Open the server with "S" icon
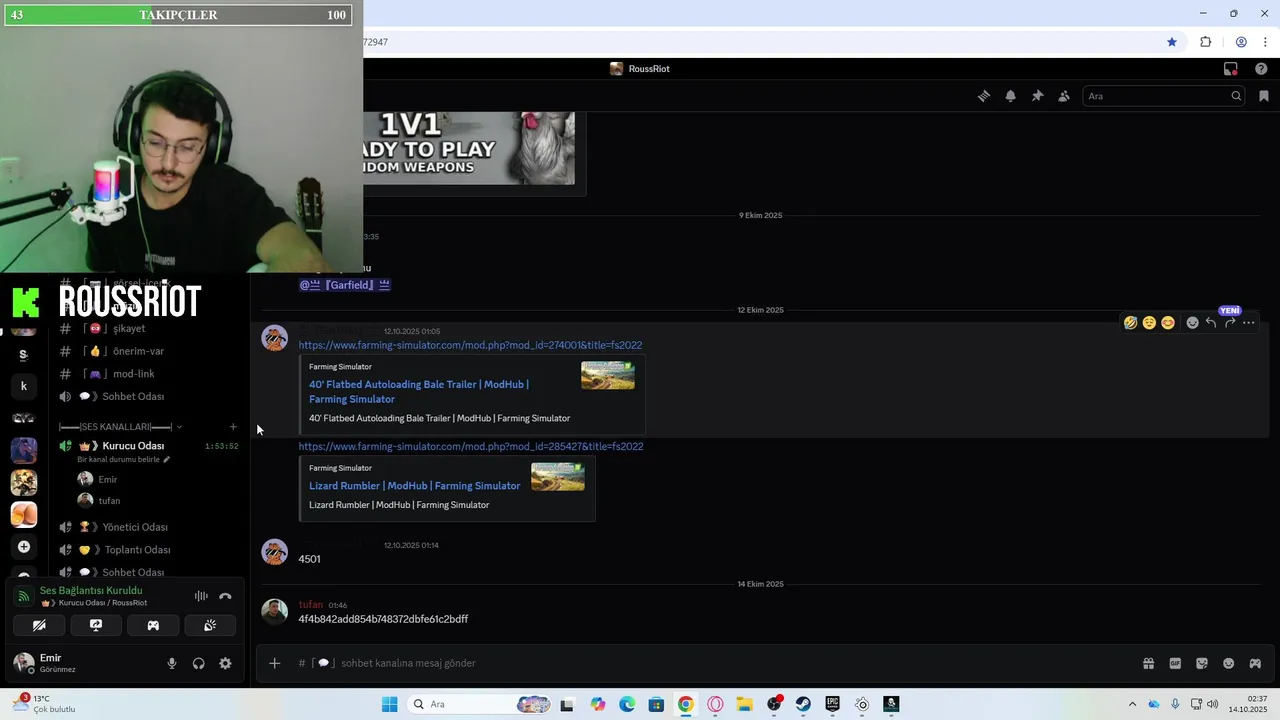1280x720 pixels. (x=24, y=354)
